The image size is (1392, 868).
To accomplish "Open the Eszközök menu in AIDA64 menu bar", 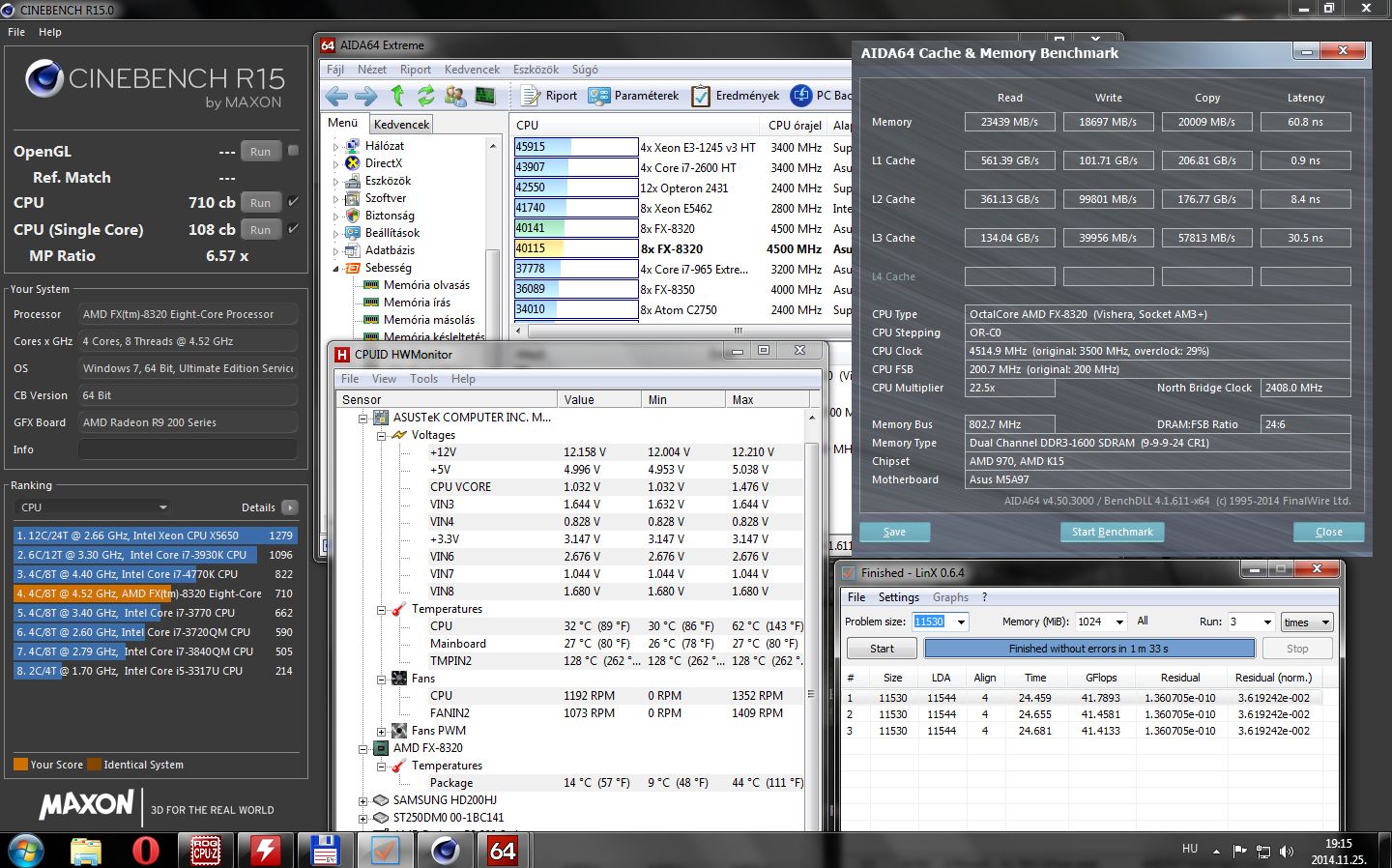I will pyautogui.click(x=536, y=70).
